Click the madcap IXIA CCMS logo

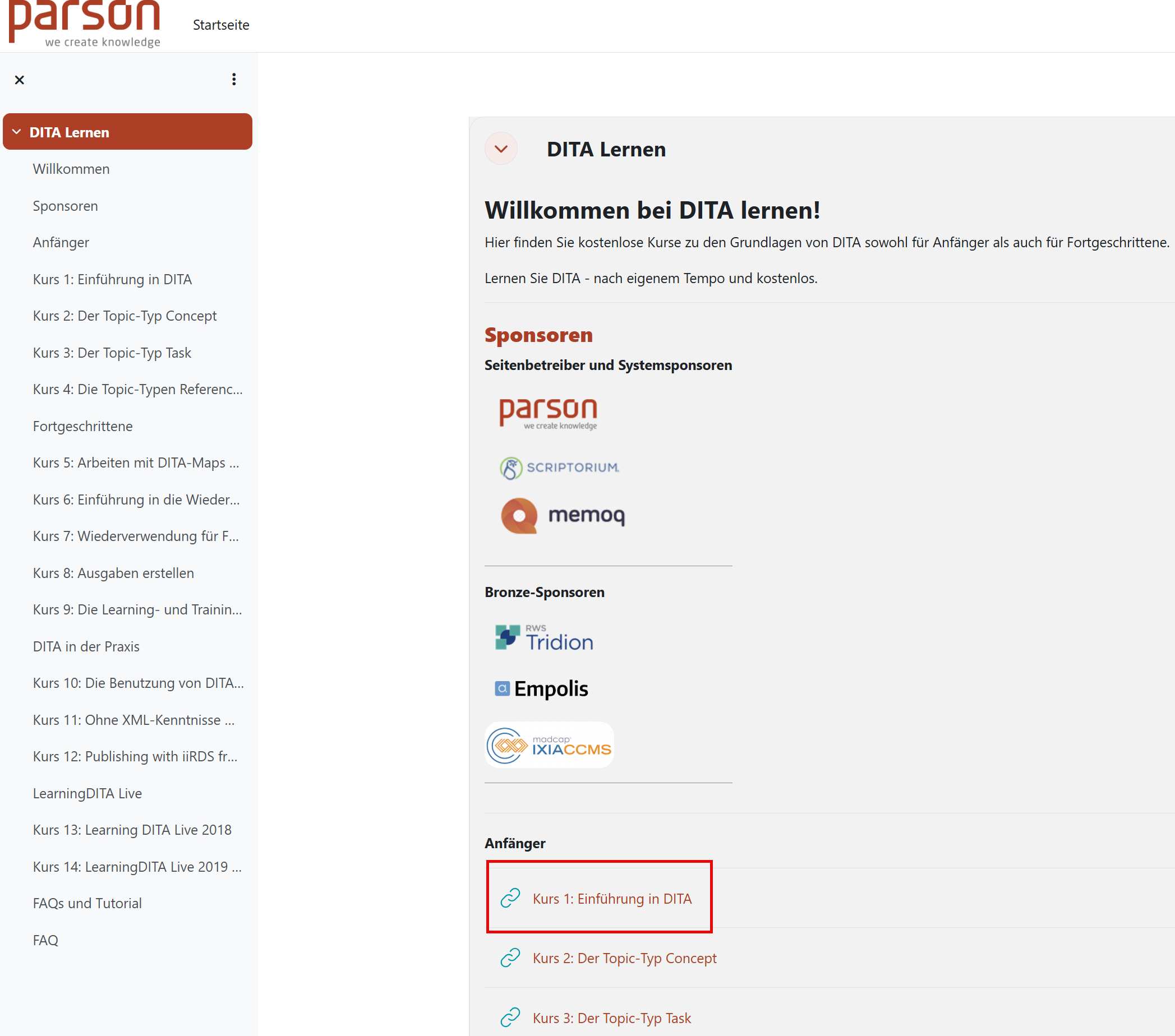549,744
